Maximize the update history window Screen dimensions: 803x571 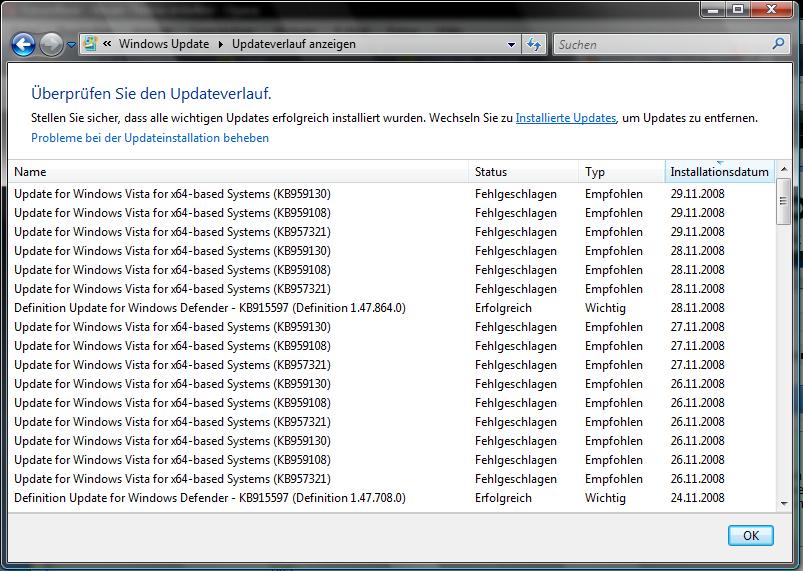tap(738, 9)
